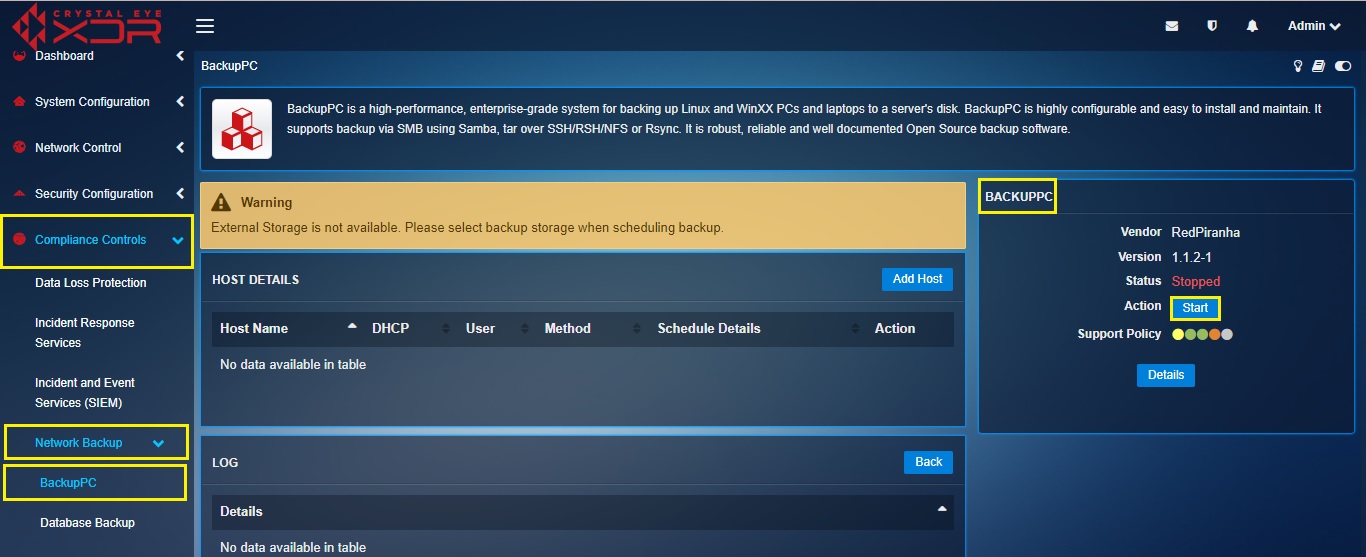Click the vendor value 'RedPiranha'
Screen dimensions: 1366x557
1206,232
